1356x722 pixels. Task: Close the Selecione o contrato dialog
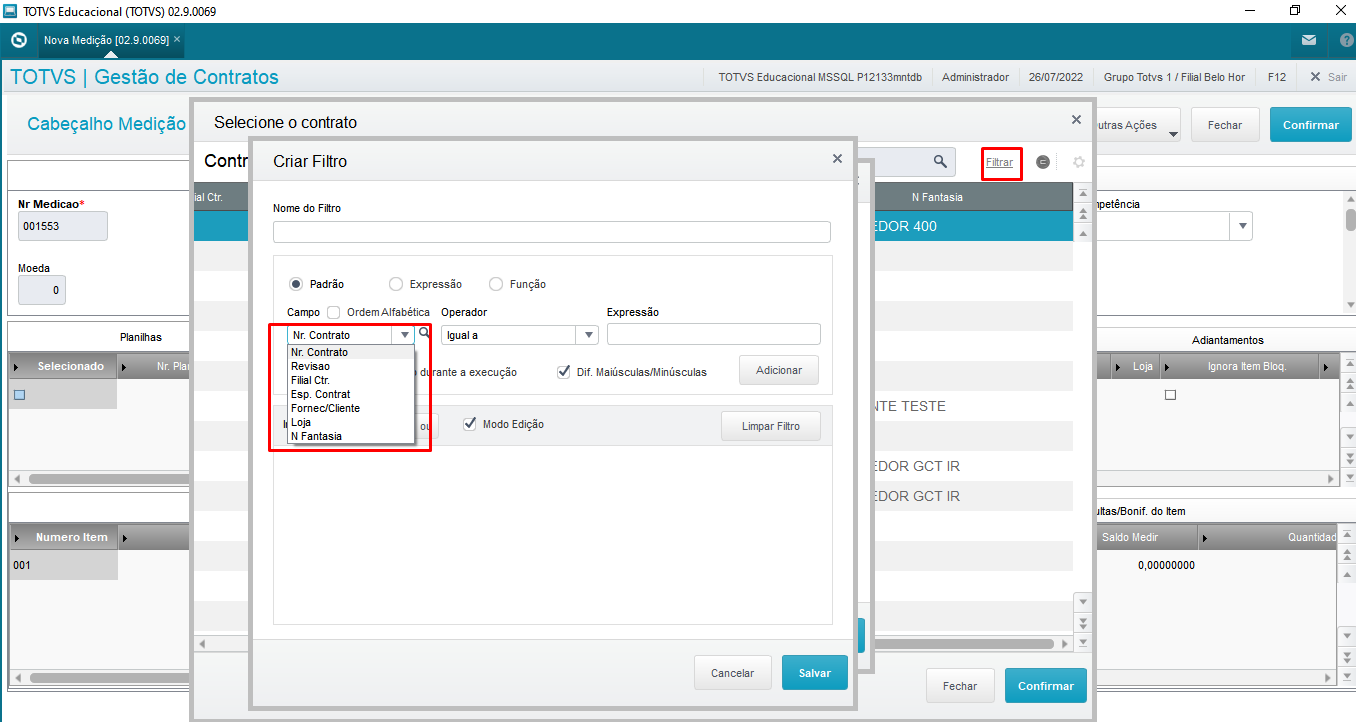point(1076,119)
